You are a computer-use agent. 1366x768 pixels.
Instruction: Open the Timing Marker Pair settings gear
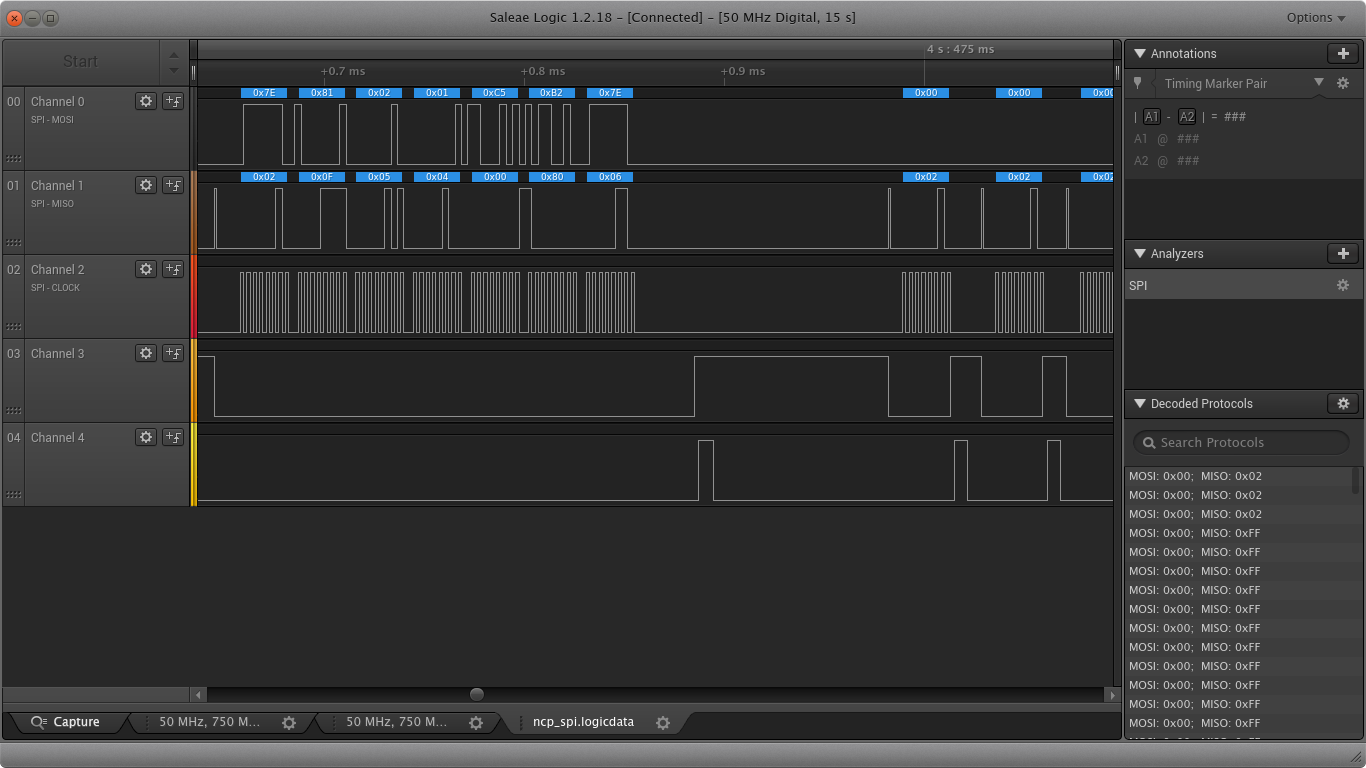point(1343,84)
